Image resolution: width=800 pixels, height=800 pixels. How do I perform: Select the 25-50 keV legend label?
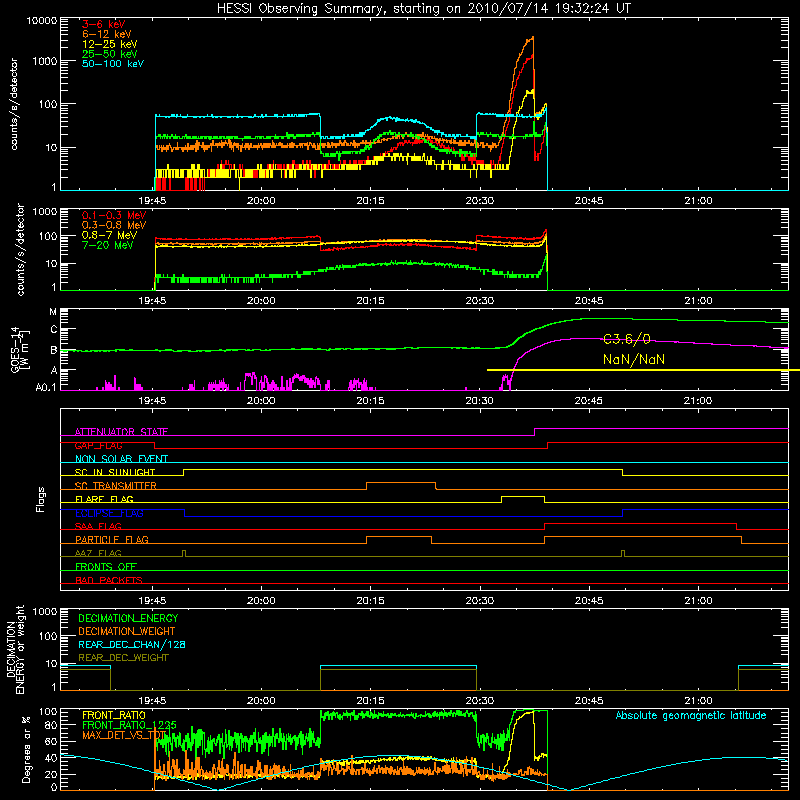pos(110,54)
